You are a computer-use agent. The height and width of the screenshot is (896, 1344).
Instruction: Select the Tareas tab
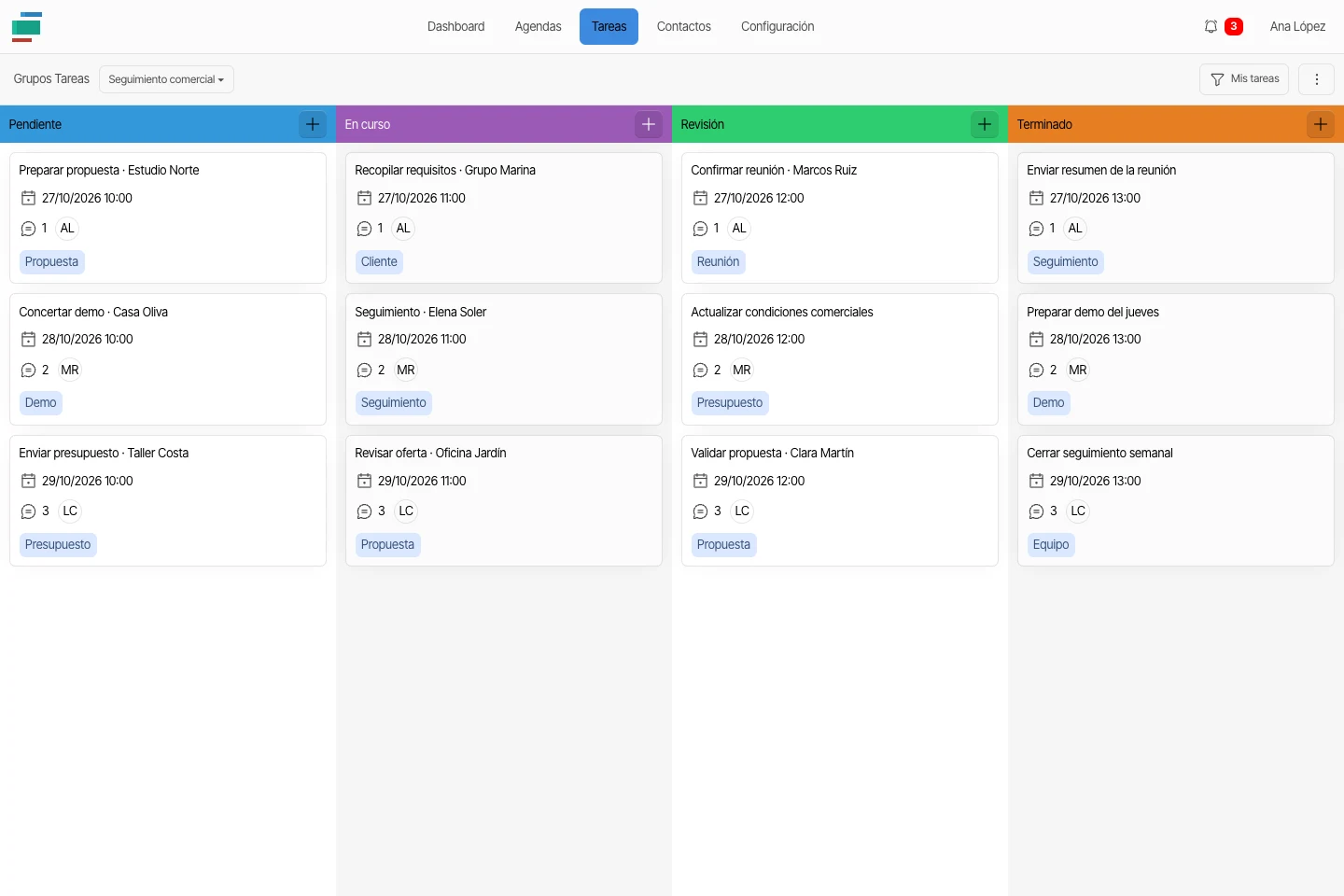pyautogui.click(x=609, y=27)
